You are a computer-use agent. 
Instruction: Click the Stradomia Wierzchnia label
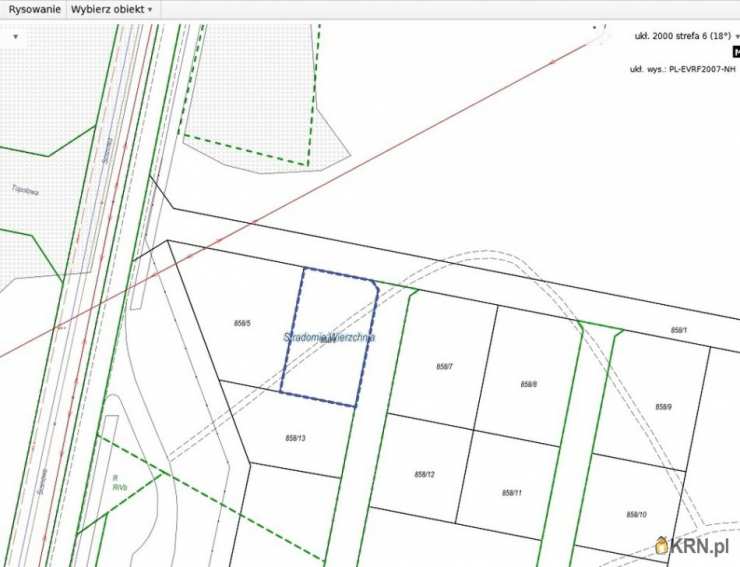[x=329, y=338]
